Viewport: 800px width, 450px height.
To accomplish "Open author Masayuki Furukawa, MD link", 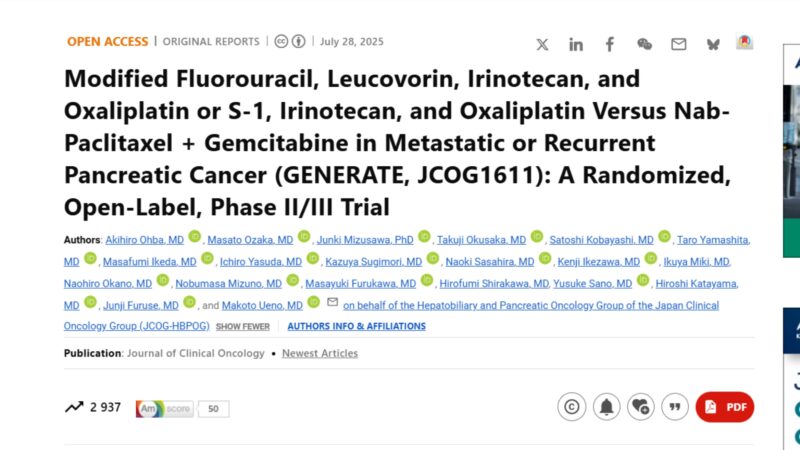I will tap(361, 284).
